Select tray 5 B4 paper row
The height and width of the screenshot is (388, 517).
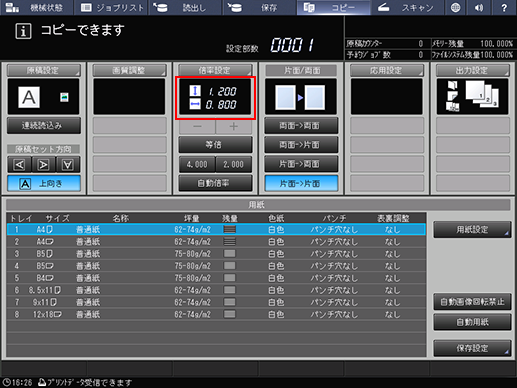click(x=216, y=278)
